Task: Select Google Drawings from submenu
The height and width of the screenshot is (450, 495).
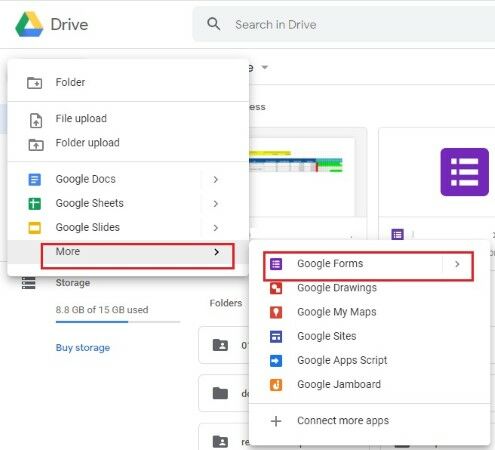Action: [369, 288]
